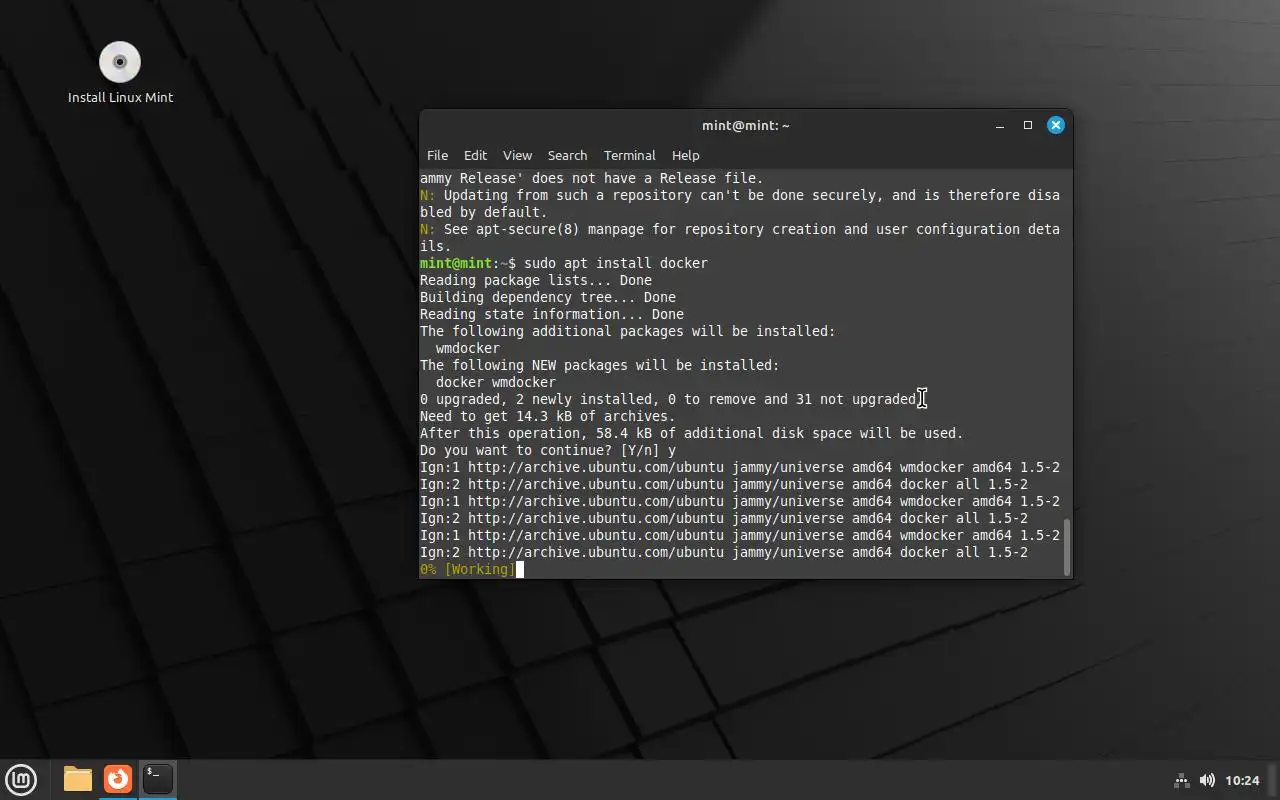Click the 'sudo apt install docker' command text

(616, 263)
